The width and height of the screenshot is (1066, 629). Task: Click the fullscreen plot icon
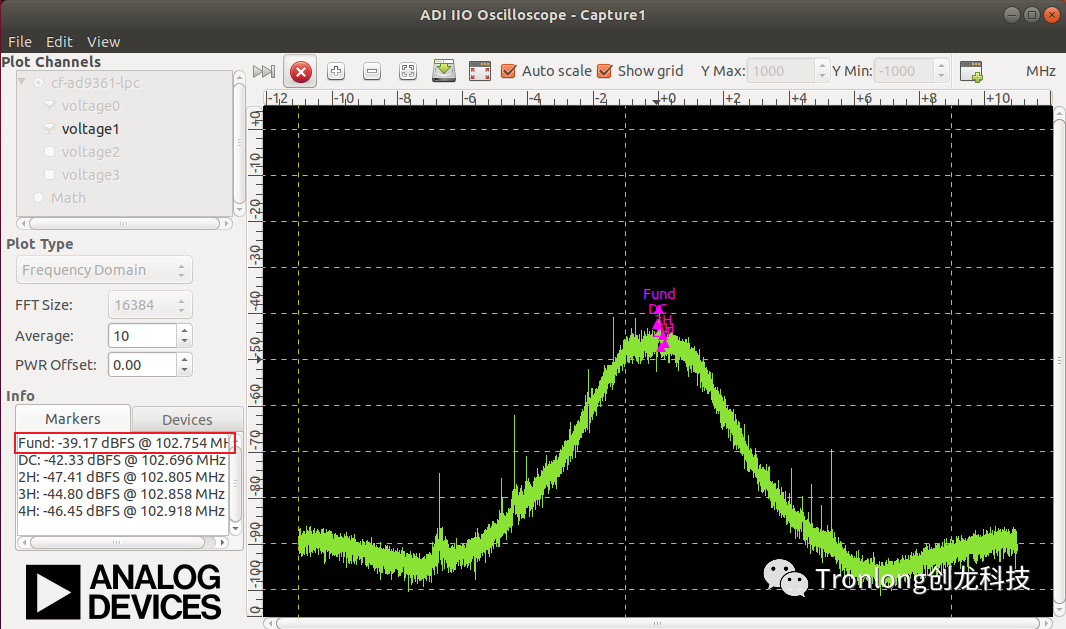[479, 71]
